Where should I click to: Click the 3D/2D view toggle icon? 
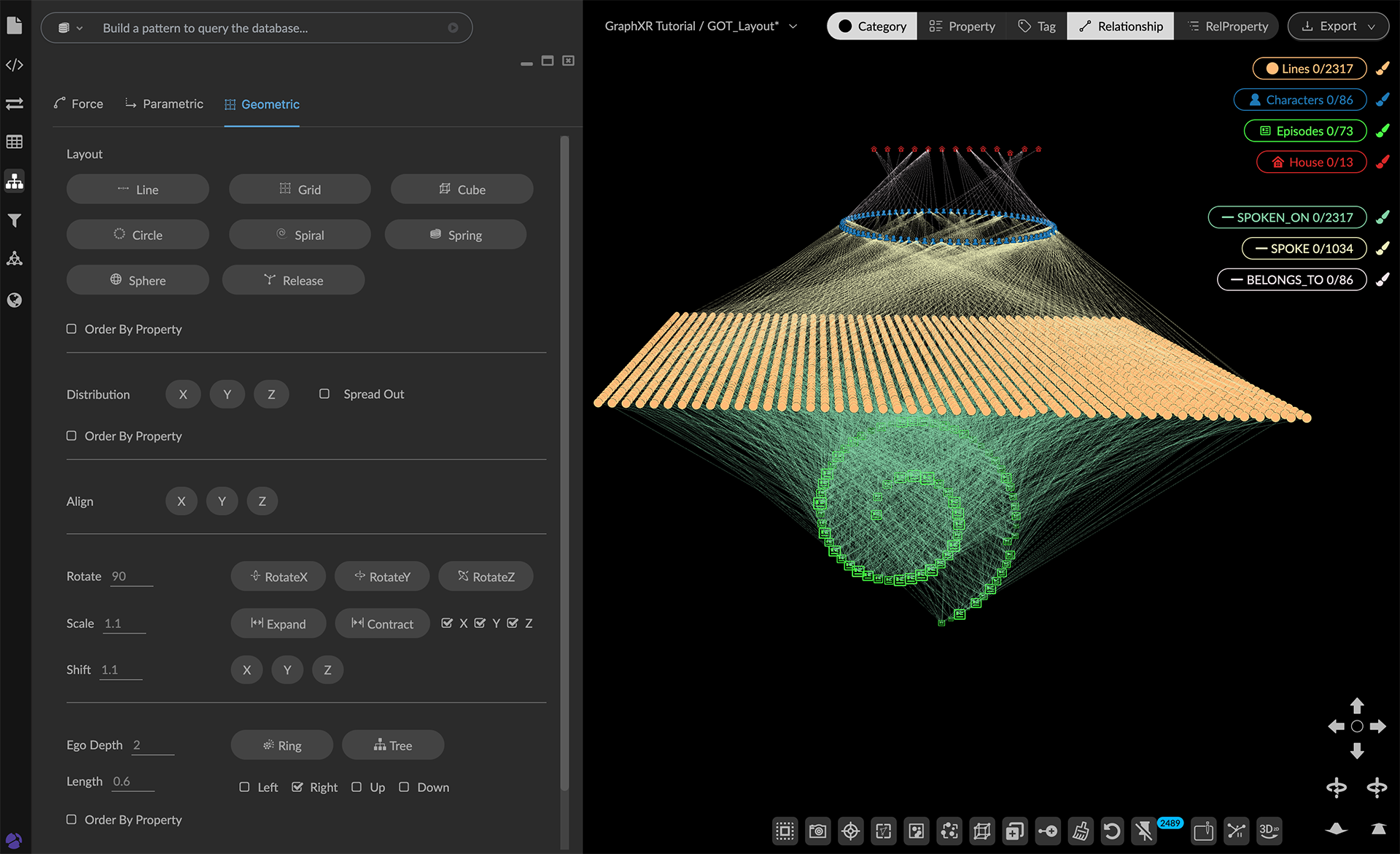point(1269,831)
